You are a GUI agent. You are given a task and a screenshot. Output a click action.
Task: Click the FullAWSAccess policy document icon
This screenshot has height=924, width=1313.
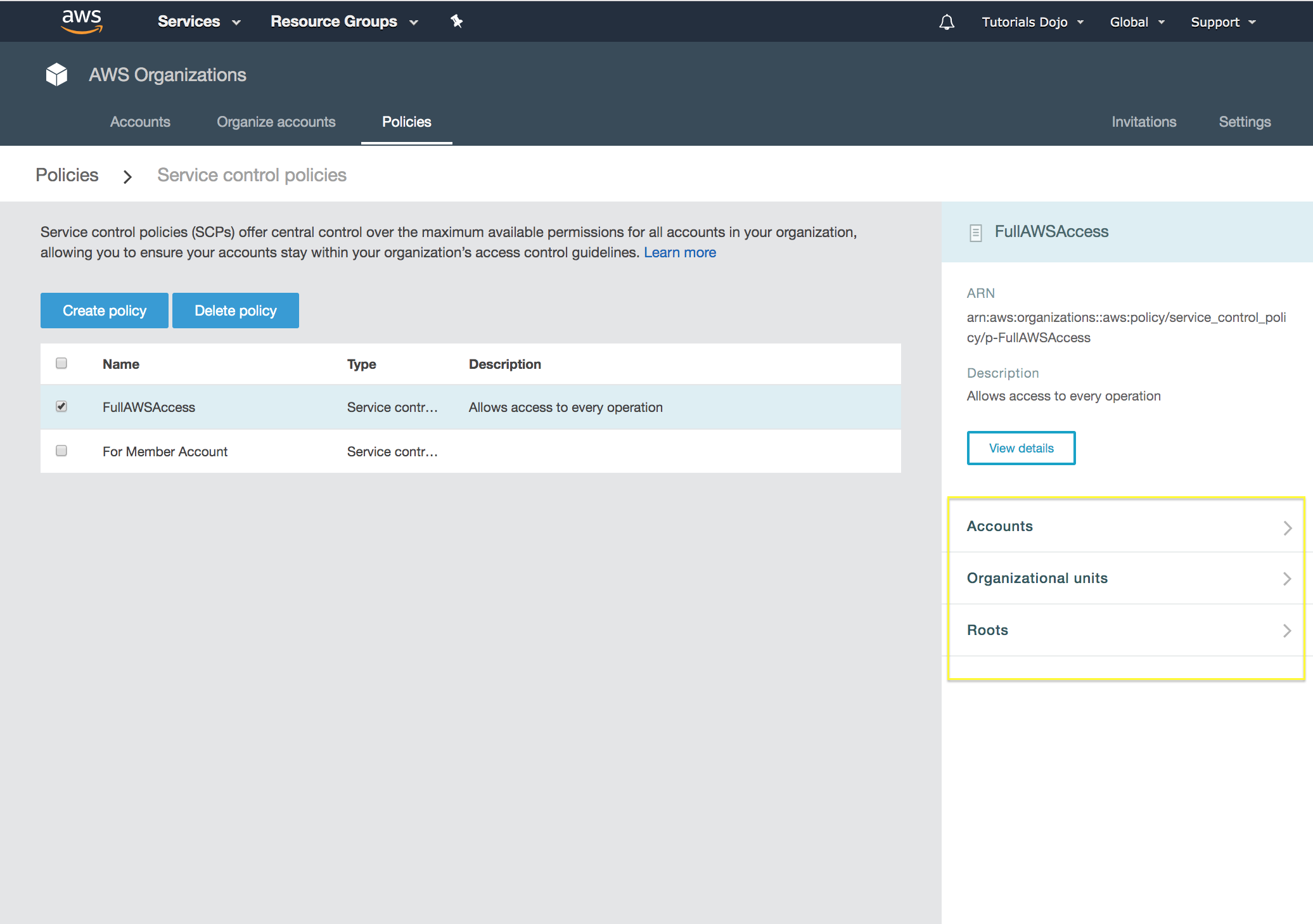[x=976, y=233]
